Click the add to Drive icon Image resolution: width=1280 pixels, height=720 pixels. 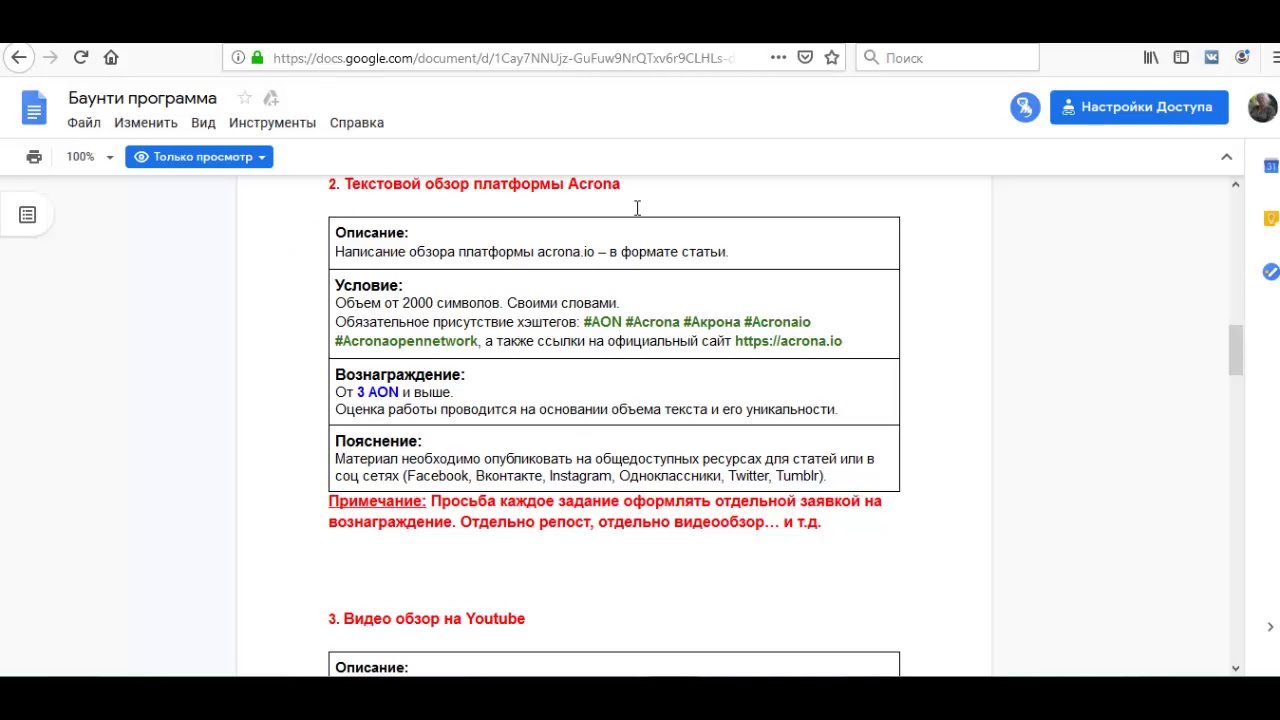tap(271, 98)
